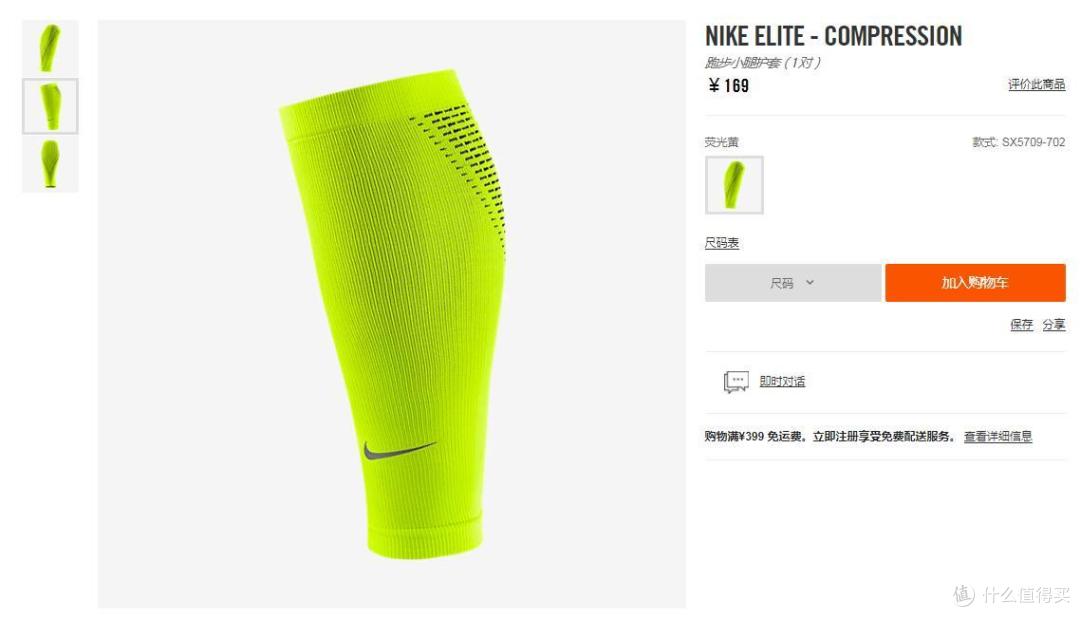1080x617 pixels.
Task: Click the live chat speech bubble icon
Action: pos(736,381)
